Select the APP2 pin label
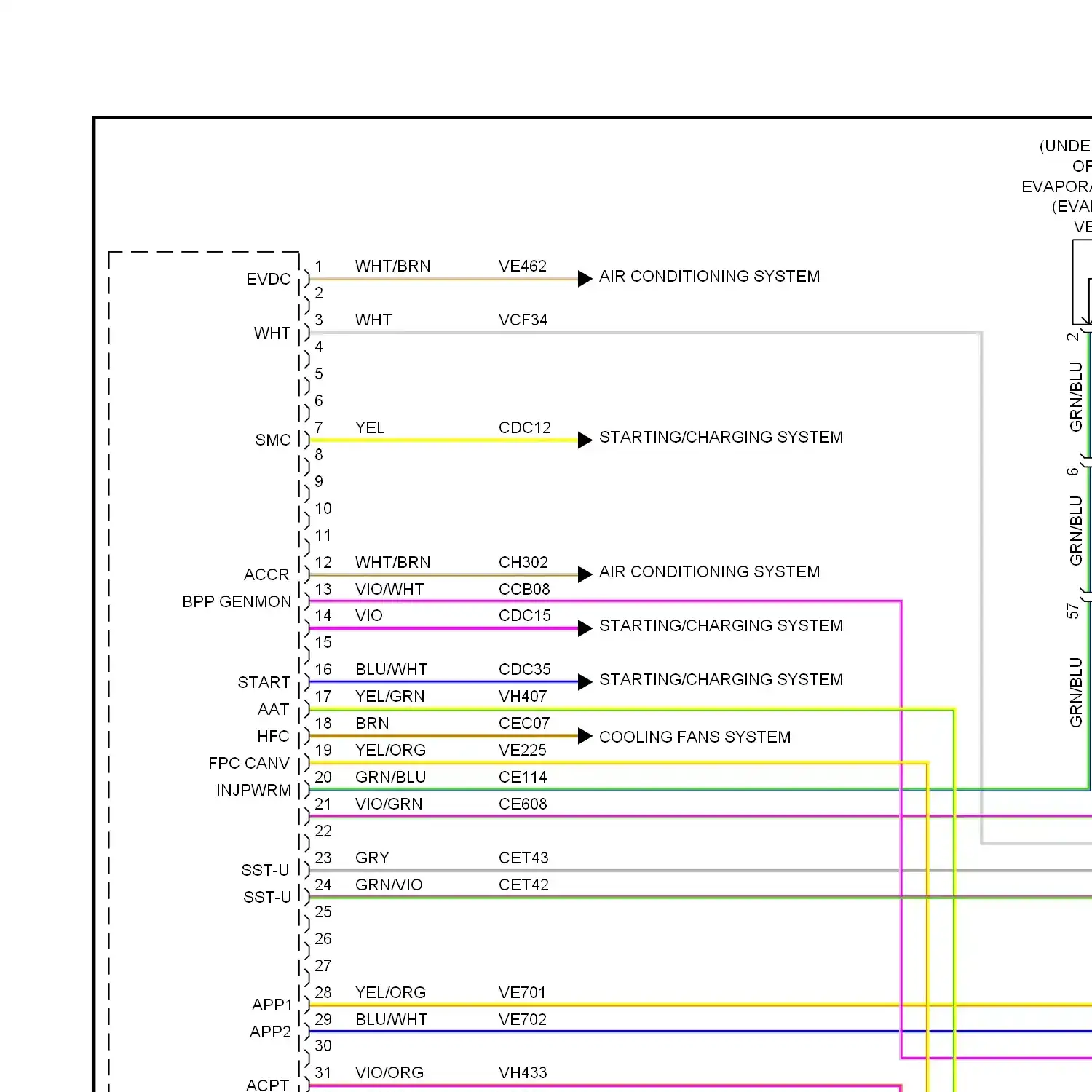 (x=270, y=1032)
